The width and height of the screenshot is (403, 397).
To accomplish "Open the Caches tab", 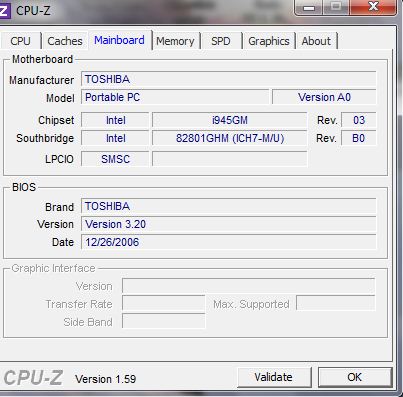I will coord(65,41).
